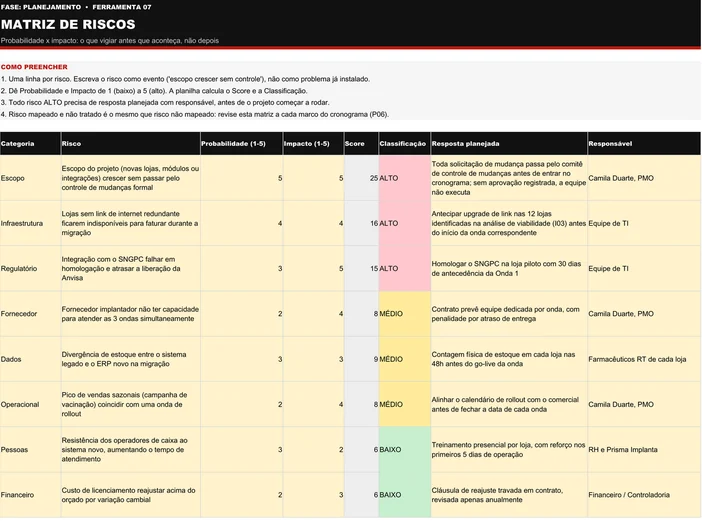Click the 'Responsável' column header
702x521 pixels.
point(644,144)
